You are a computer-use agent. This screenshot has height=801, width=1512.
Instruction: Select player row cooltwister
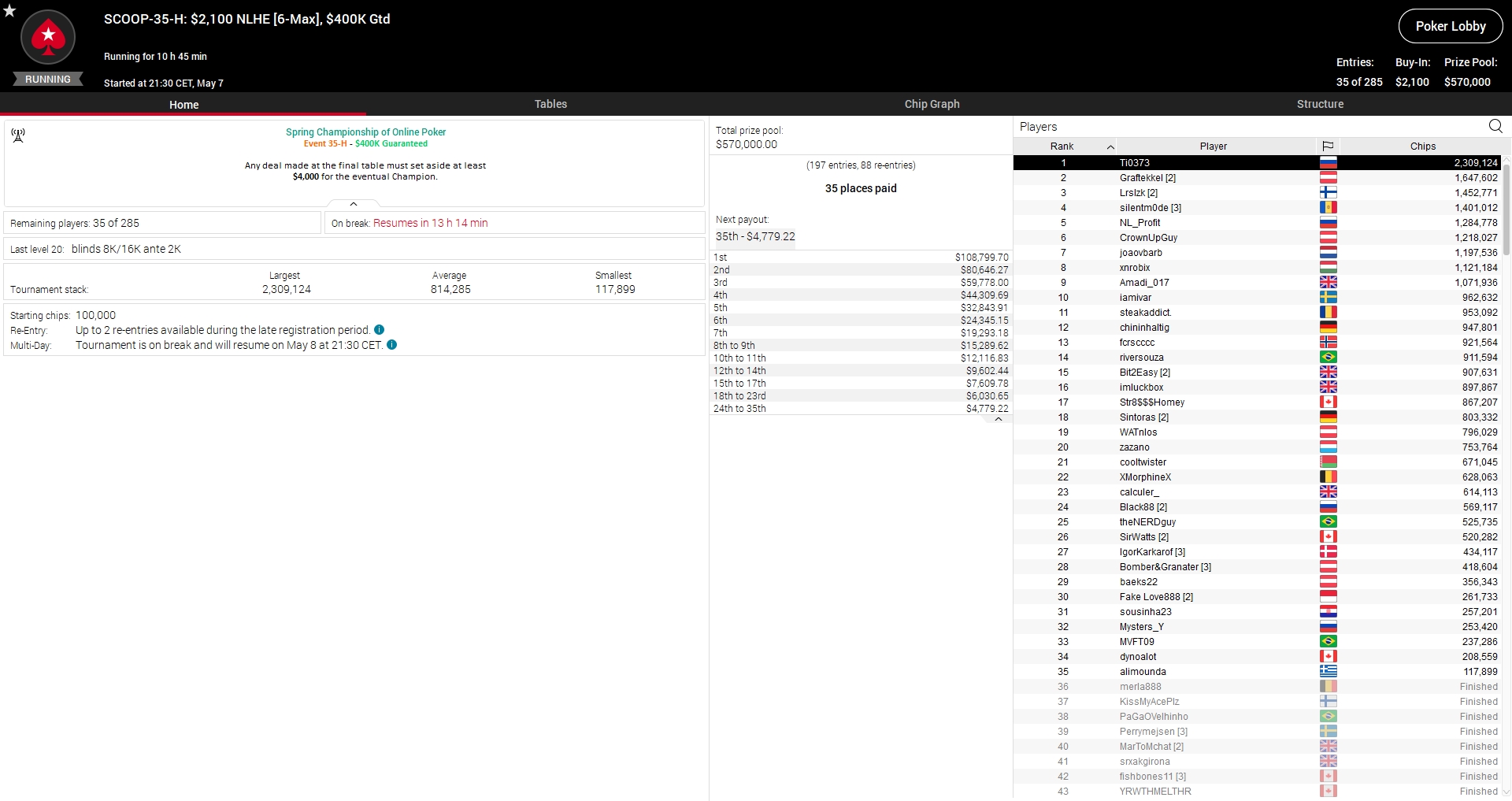tap(1258, 462)
